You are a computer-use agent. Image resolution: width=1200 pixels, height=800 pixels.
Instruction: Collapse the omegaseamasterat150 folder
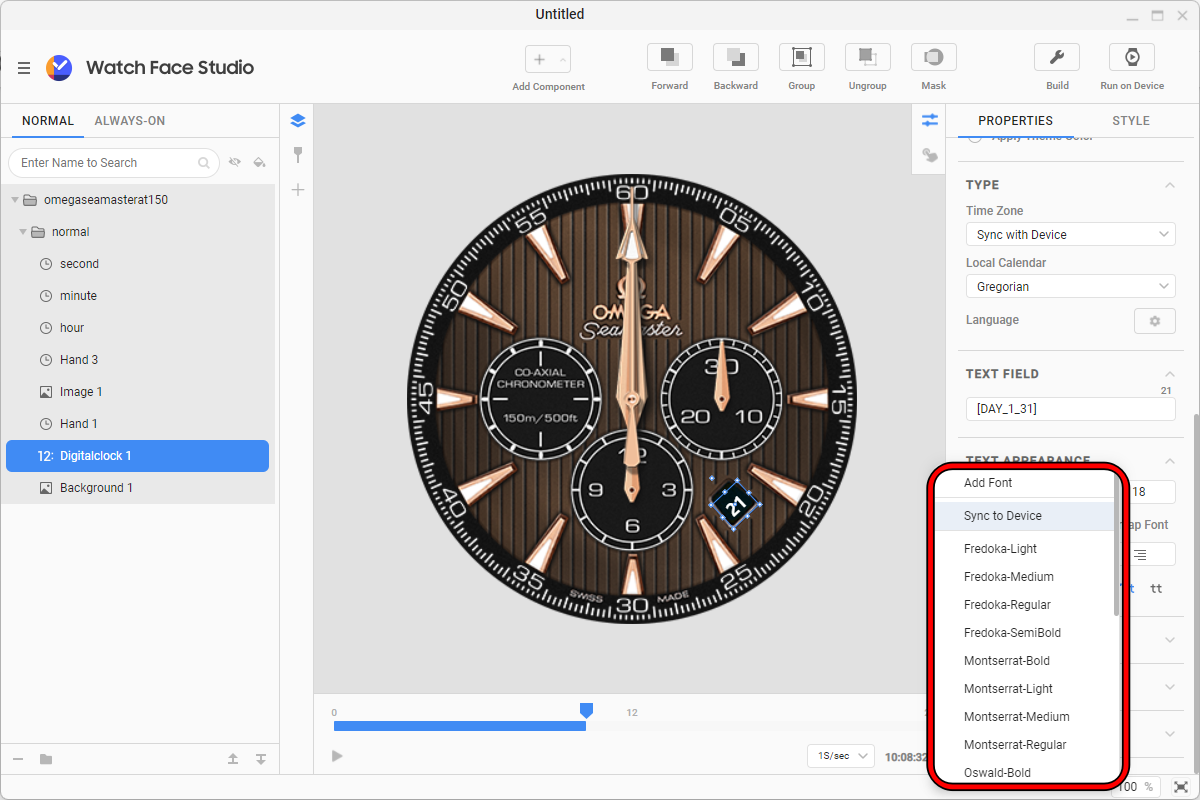click(x=15, y=200)
